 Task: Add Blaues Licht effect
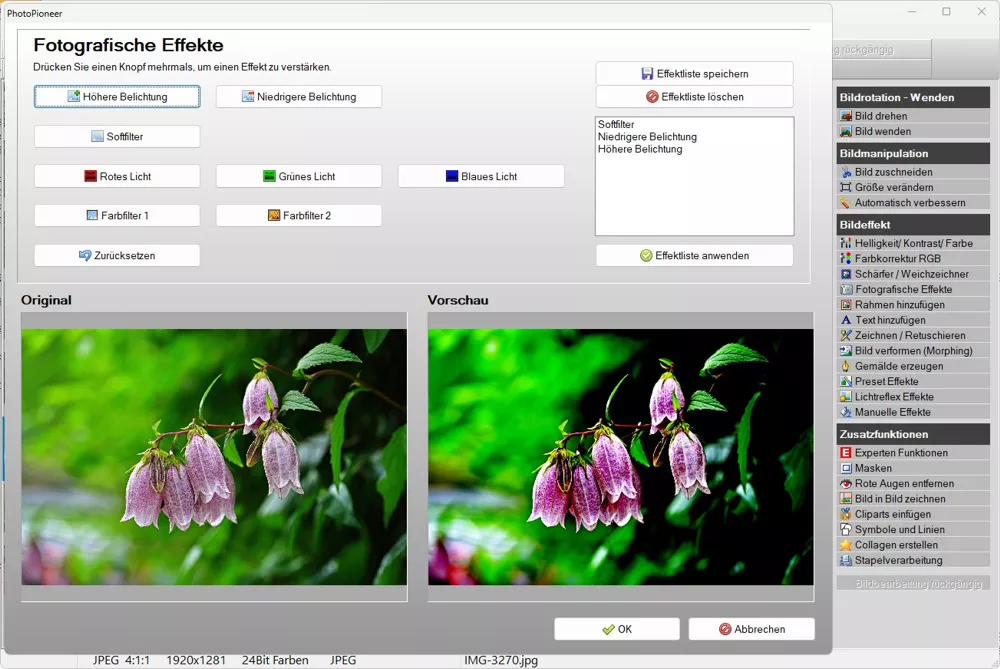pos(481,176)
